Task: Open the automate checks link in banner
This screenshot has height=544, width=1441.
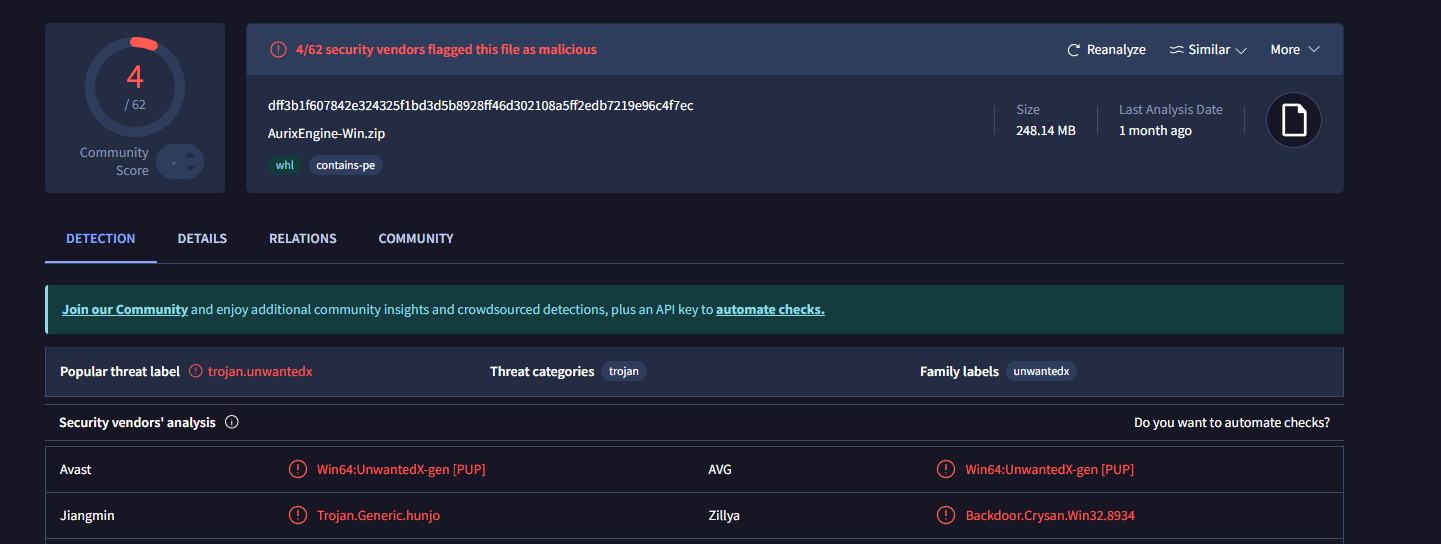Action: [x=770, y=310]
